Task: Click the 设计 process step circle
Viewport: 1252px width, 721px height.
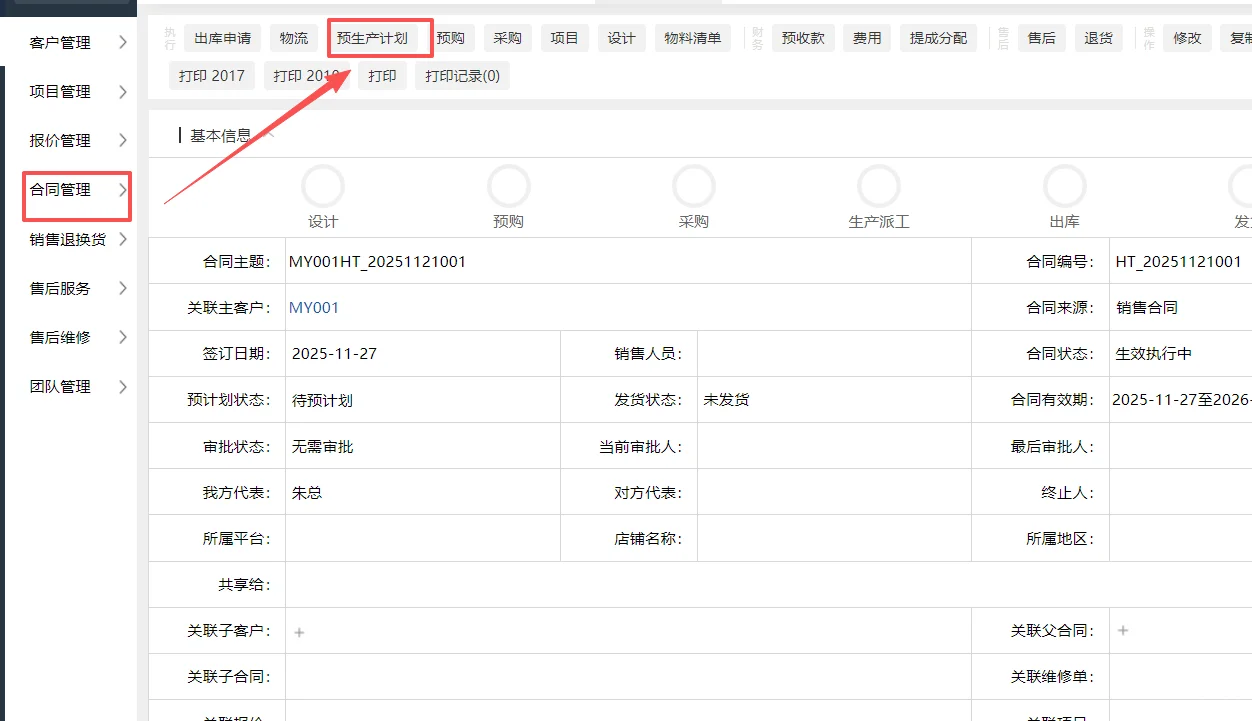Action: point(322,186)
